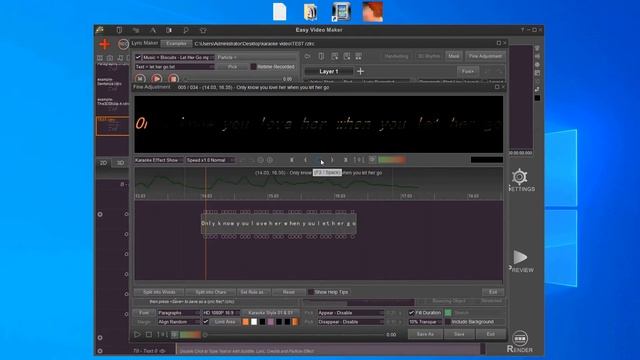Toggle the Include Background checkbox
This screenshot has height=360, width=640.
(448, 322)
